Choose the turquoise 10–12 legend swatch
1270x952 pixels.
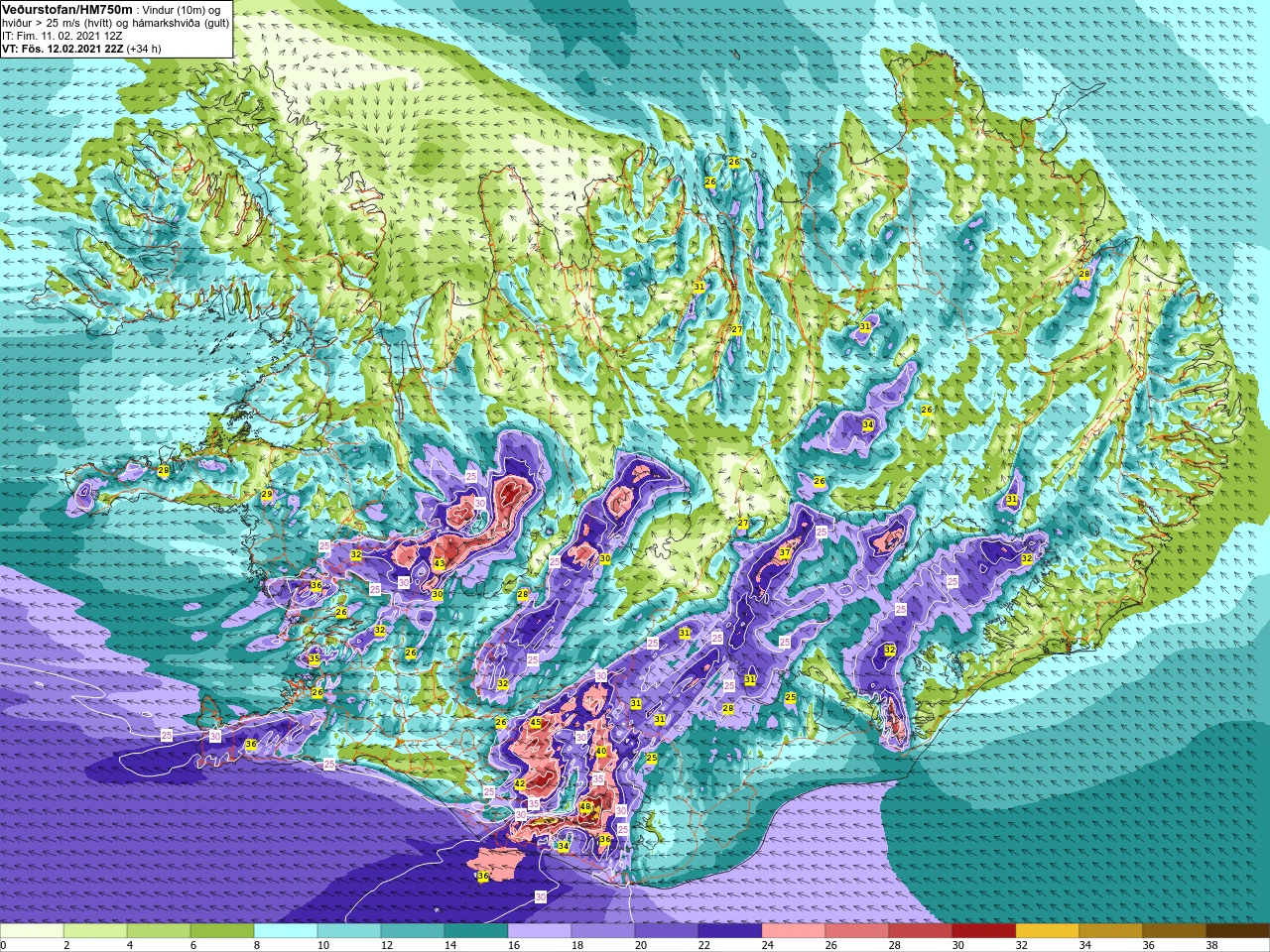(349, 931)
